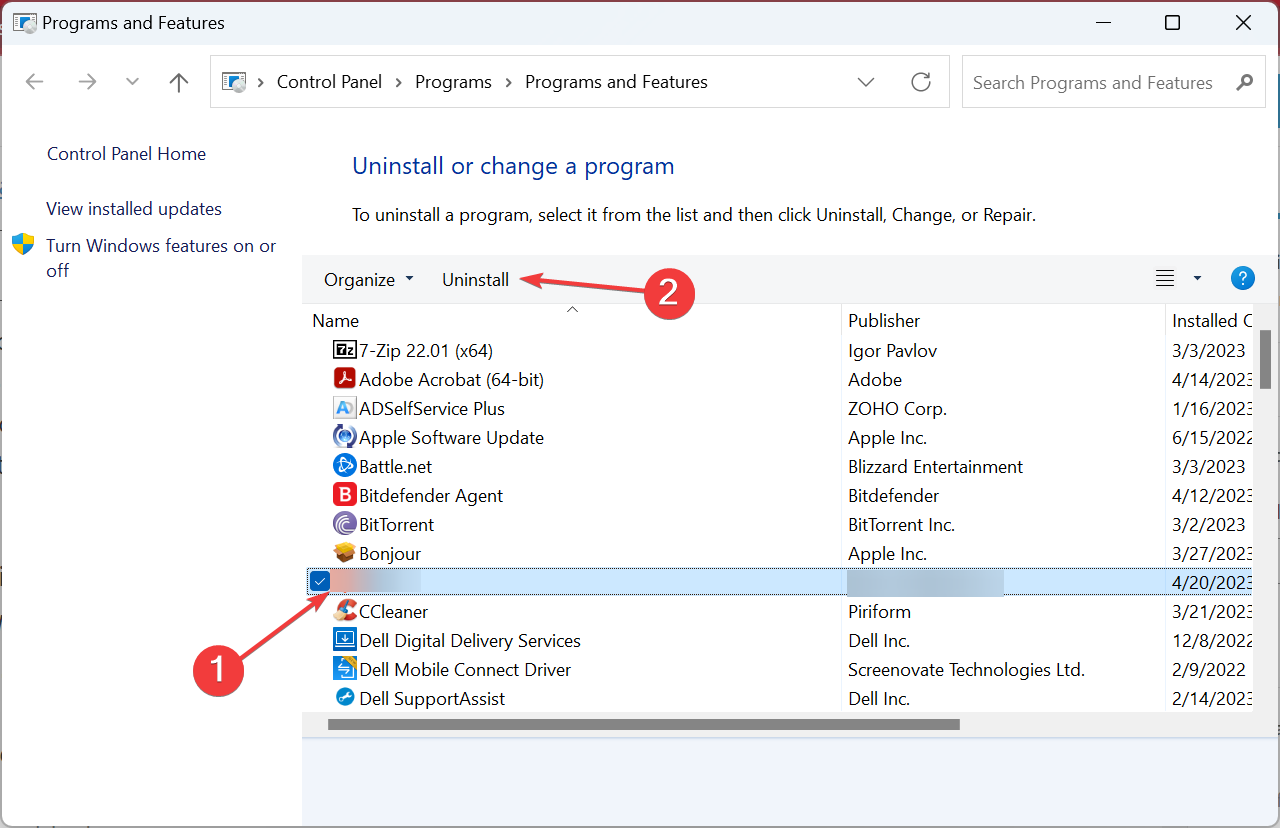Click the Dell SupportAssist icon

click(345, 698)
